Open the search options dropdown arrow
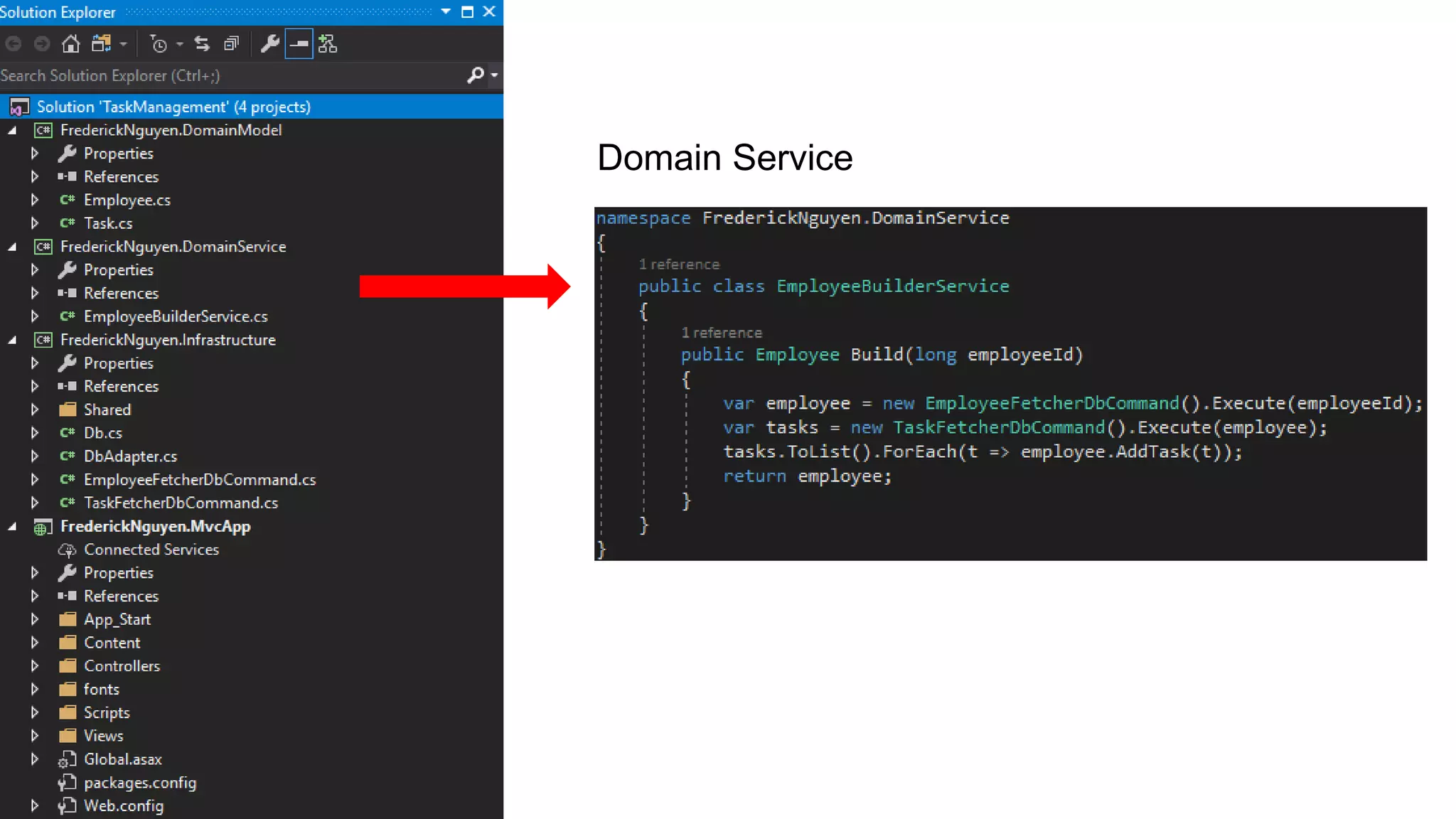This screenshot has height=819, width=1456. click(x=494, y=75)
